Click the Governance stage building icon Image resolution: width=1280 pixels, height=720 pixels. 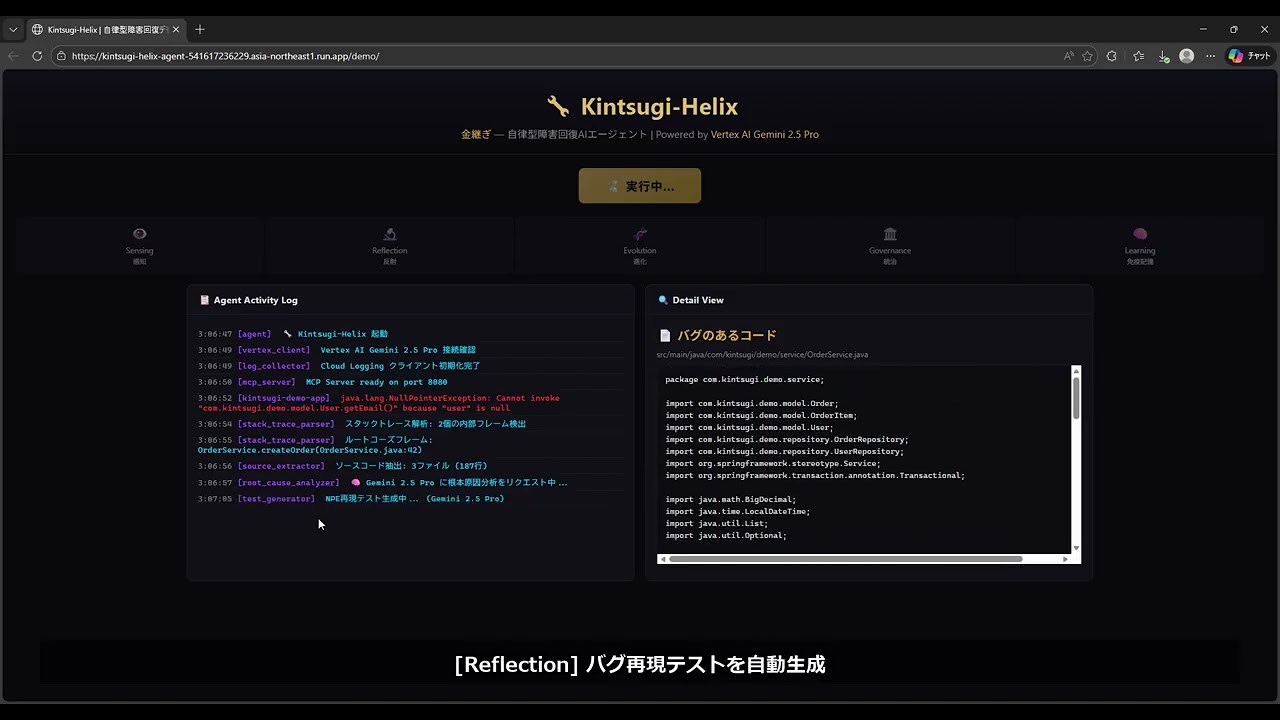tap(890, 234)
